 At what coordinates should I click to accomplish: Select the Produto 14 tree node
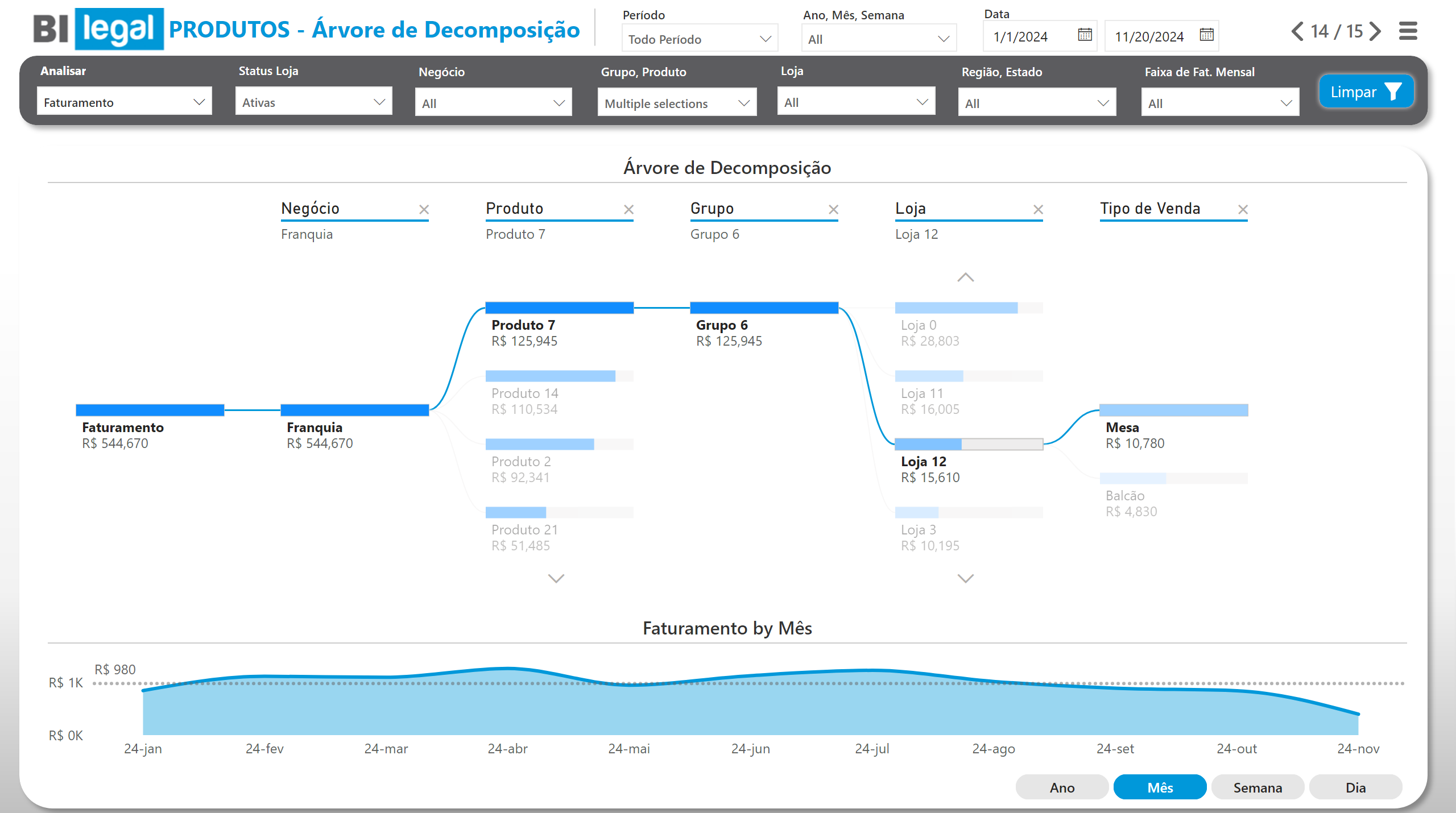point(559,392)
